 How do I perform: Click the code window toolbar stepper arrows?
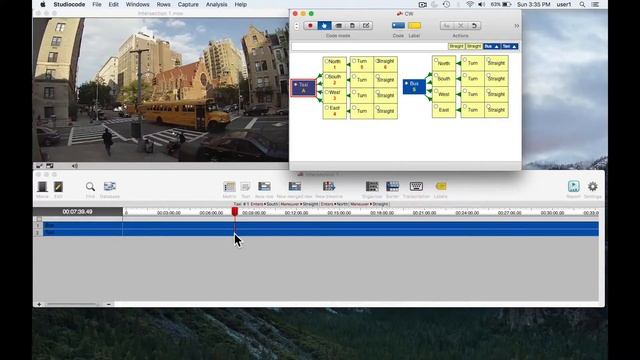click(297, 26)
